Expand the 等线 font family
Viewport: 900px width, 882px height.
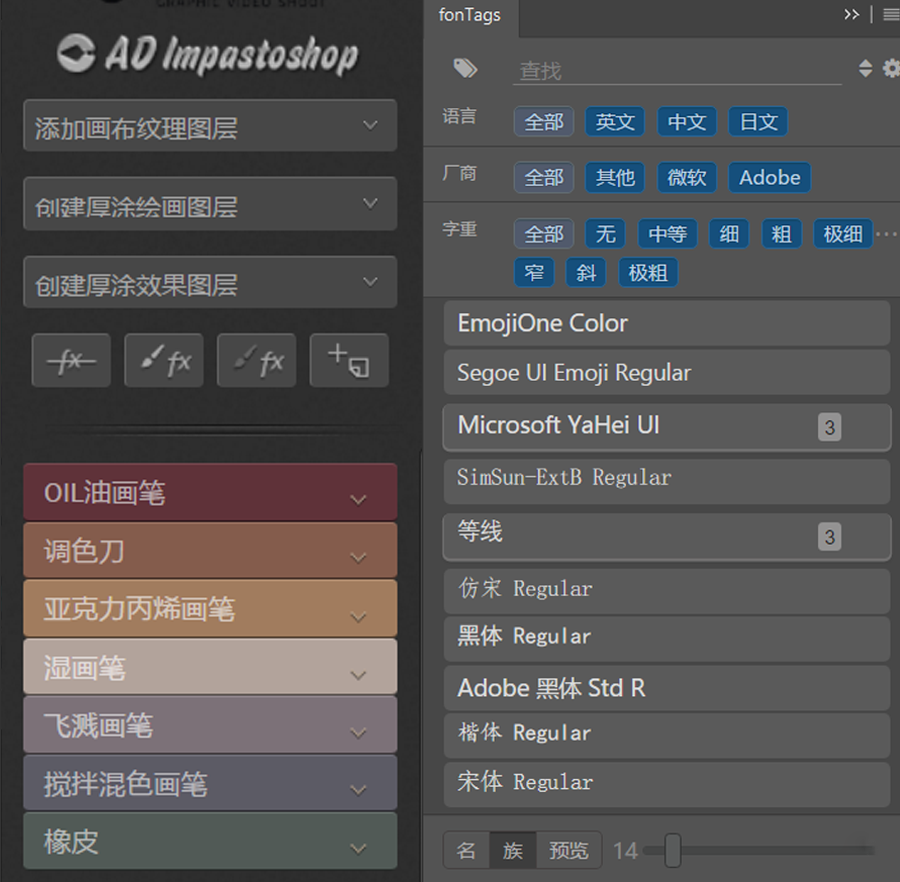click(x=667, y=537)
